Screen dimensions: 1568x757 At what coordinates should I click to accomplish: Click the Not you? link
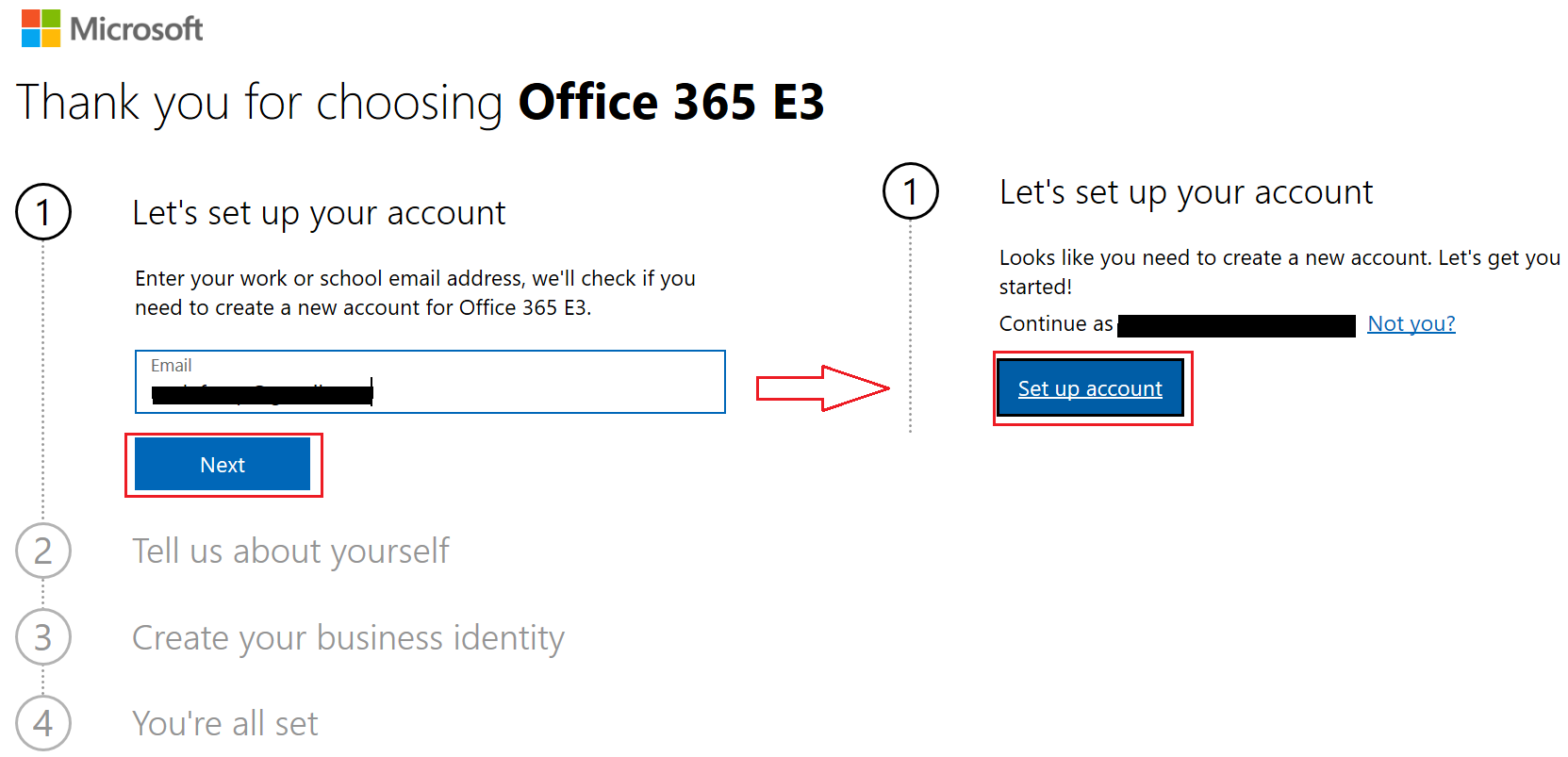(x=1411, y=323)
